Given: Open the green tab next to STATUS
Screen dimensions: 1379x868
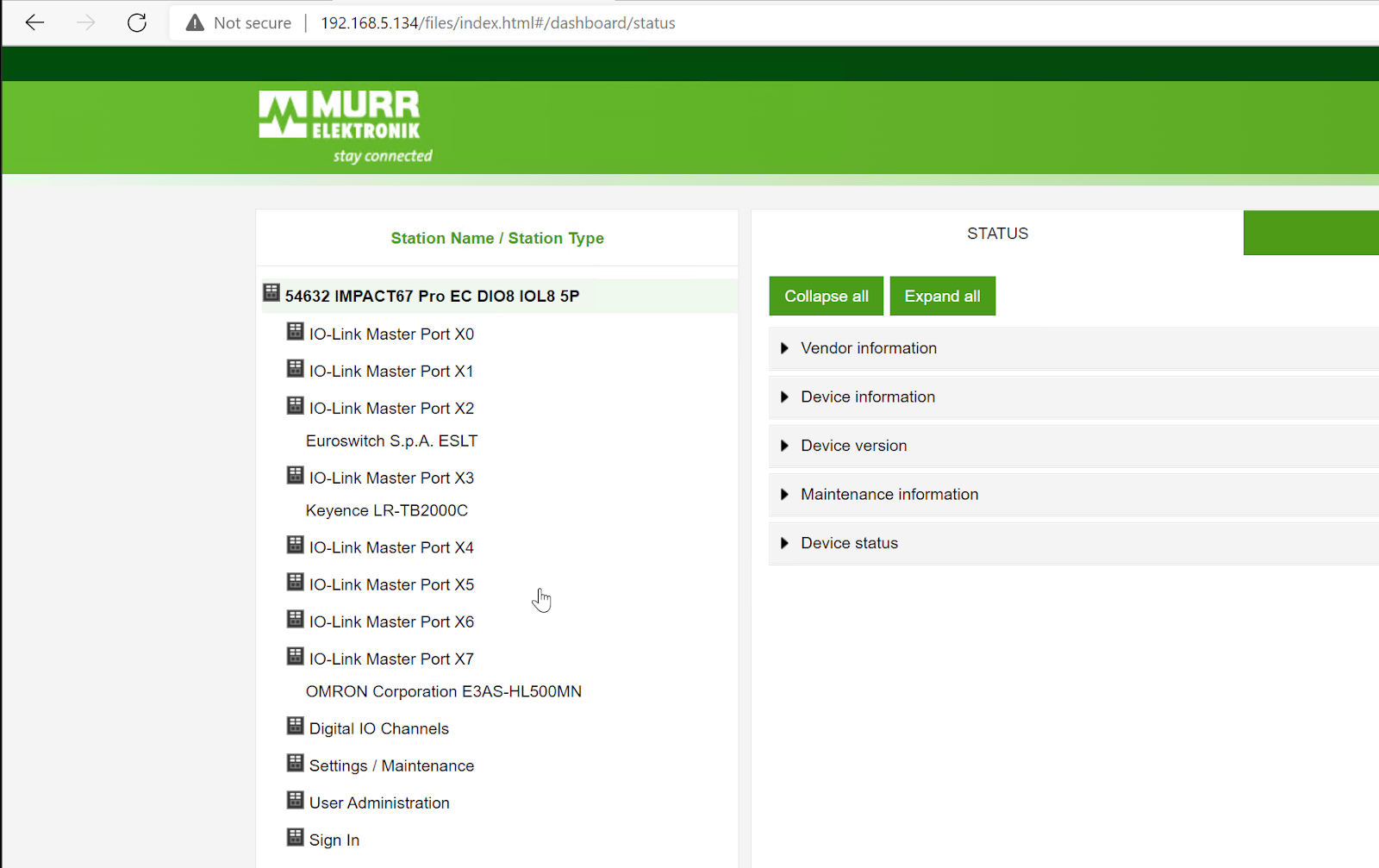Looking at the screenshot, I should pos(1311,233).
